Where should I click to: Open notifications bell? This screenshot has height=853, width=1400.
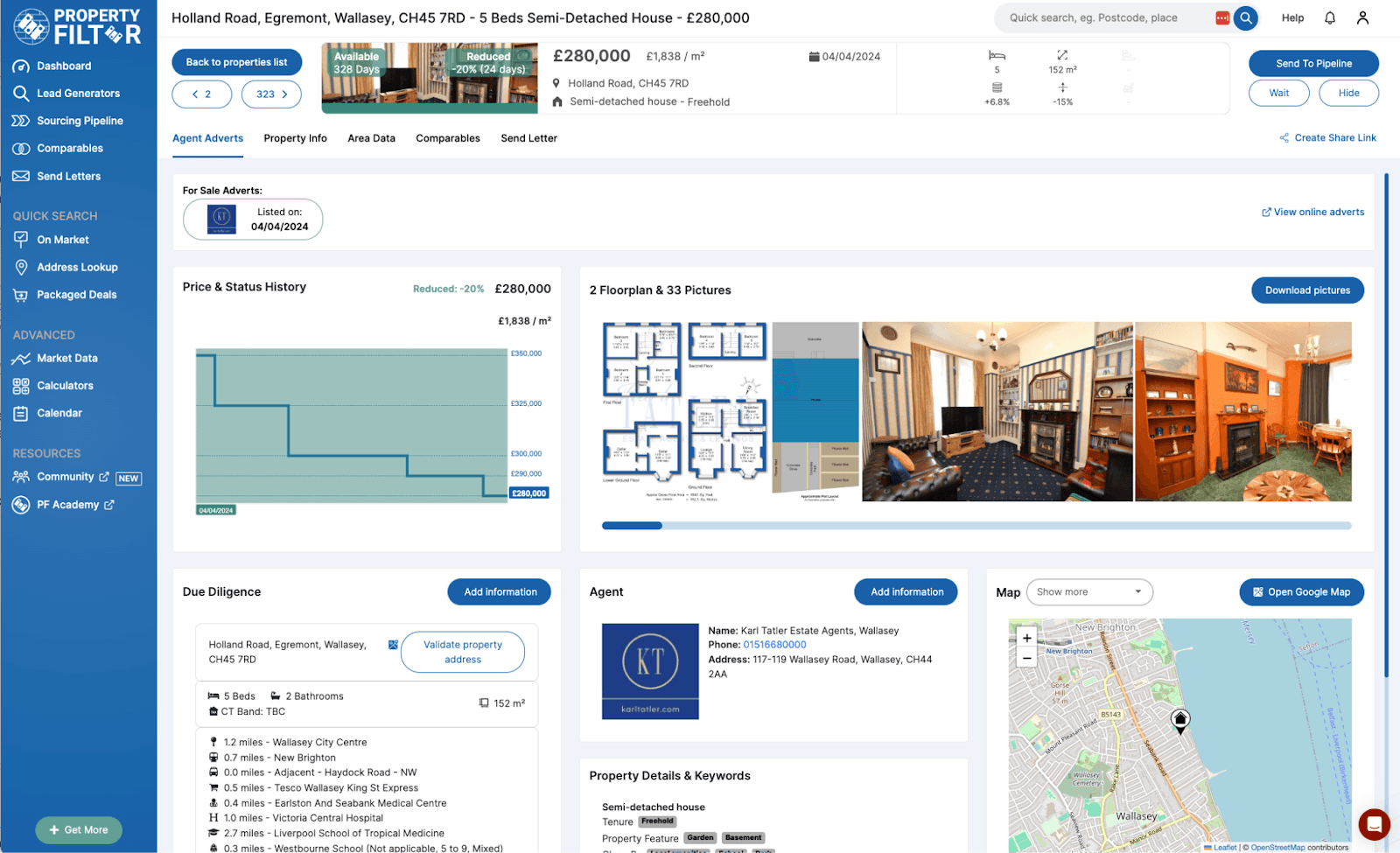tap(1329, 17)
